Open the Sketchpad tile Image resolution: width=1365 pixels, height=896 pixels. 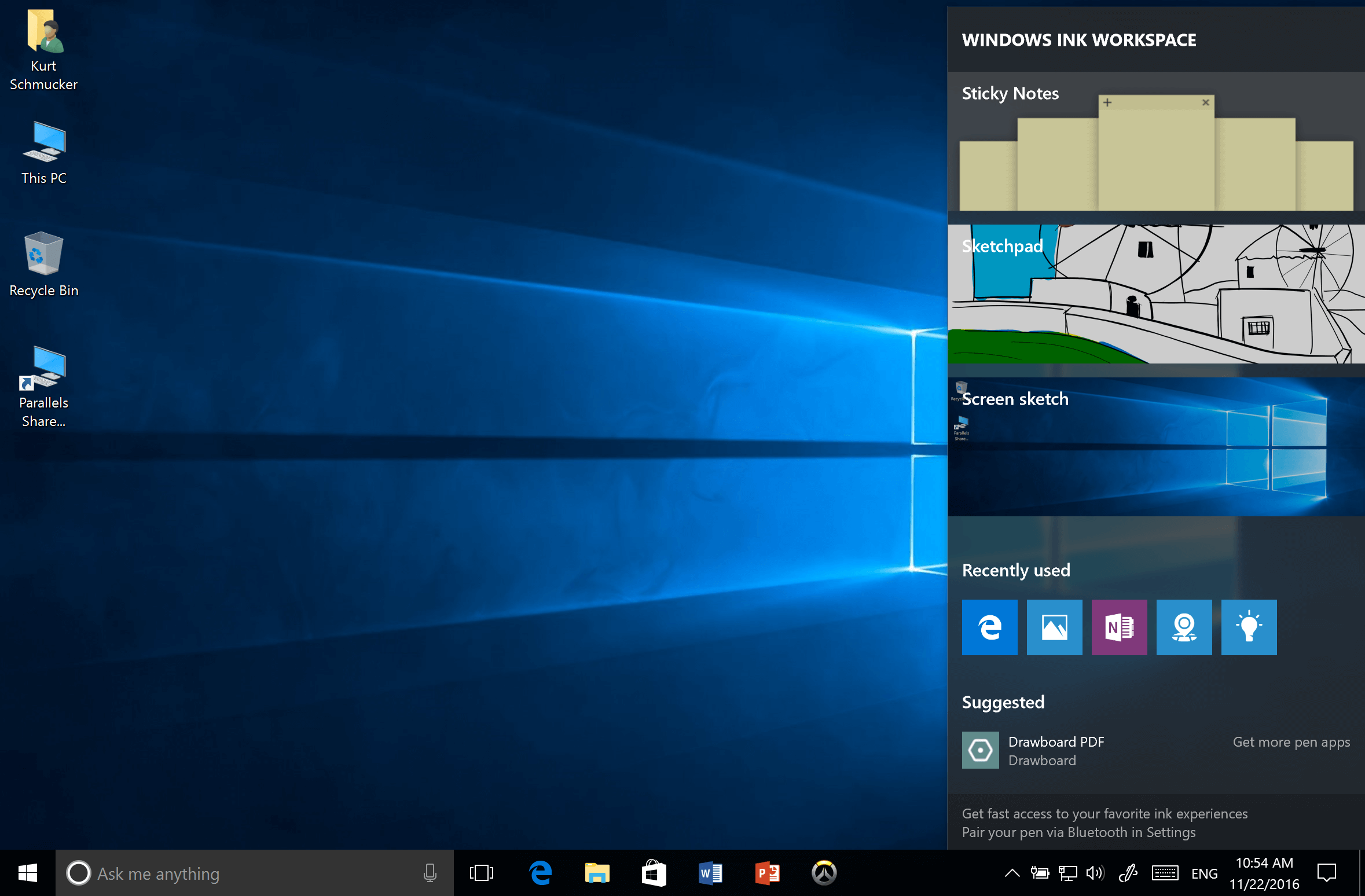pyautogui.click(x=1156, y=294)
